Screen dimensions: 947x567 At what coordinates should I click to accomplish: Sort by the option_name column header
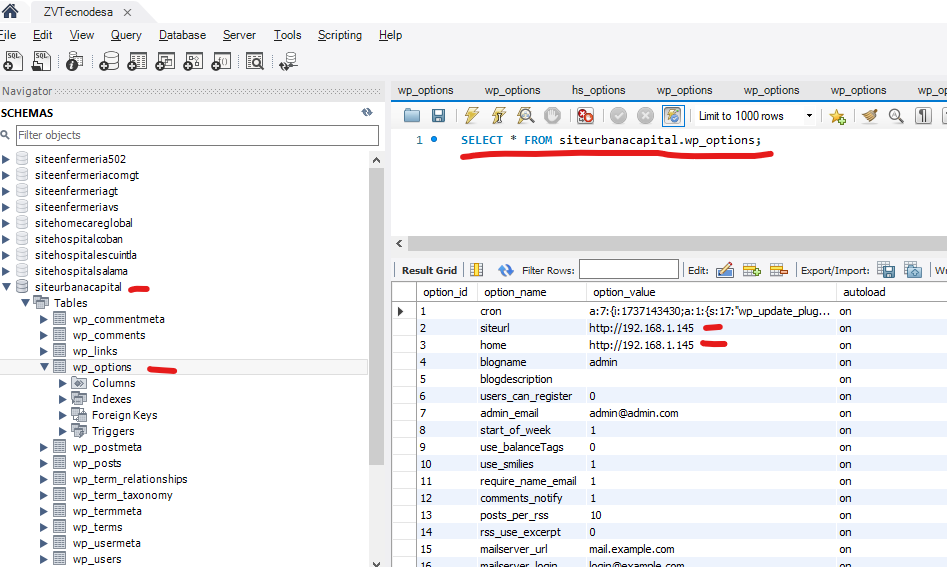coord(513,292)
